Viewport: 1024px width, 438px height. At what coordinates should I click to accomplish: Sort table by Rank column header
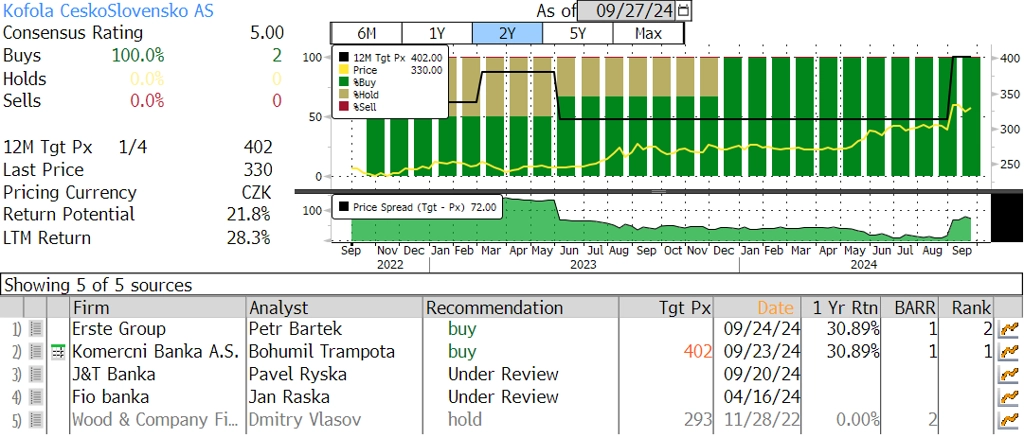pos(967,307)
